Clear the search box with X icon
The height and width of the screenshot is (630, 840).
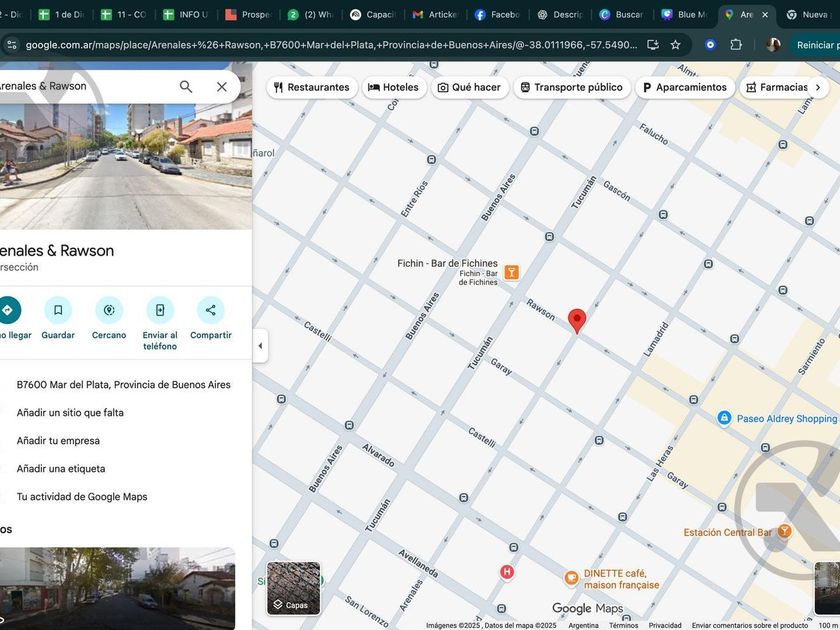(222, 87)
